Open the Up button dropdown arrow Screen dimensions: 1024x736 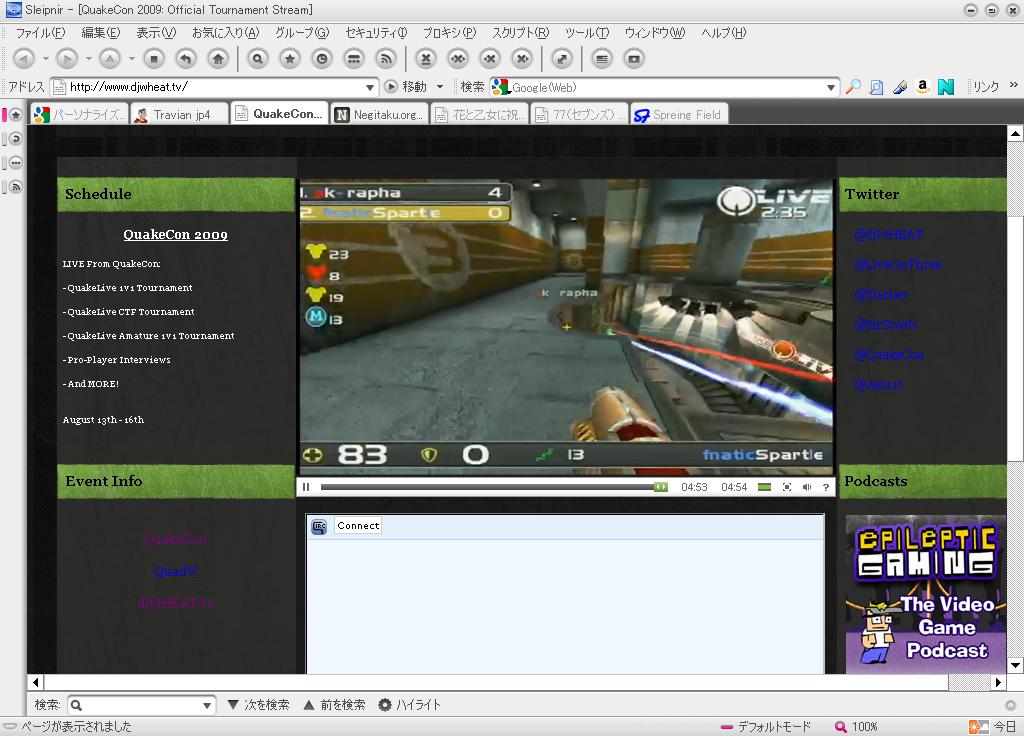(132, 59)
